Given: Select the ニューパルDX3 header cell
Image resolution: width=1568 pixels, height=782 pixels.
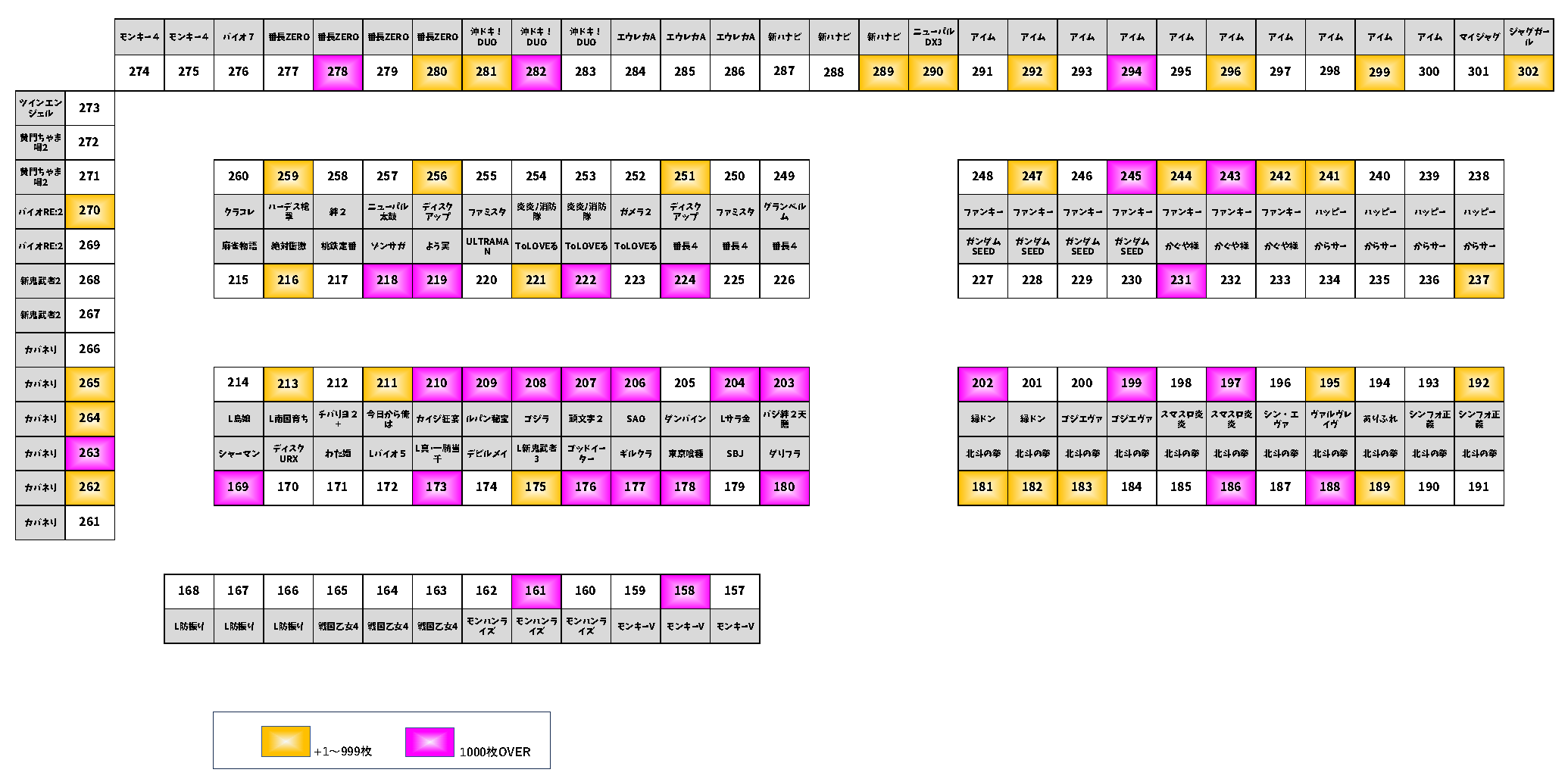Looking at the screenshot, I should click(x=933, y=37).
